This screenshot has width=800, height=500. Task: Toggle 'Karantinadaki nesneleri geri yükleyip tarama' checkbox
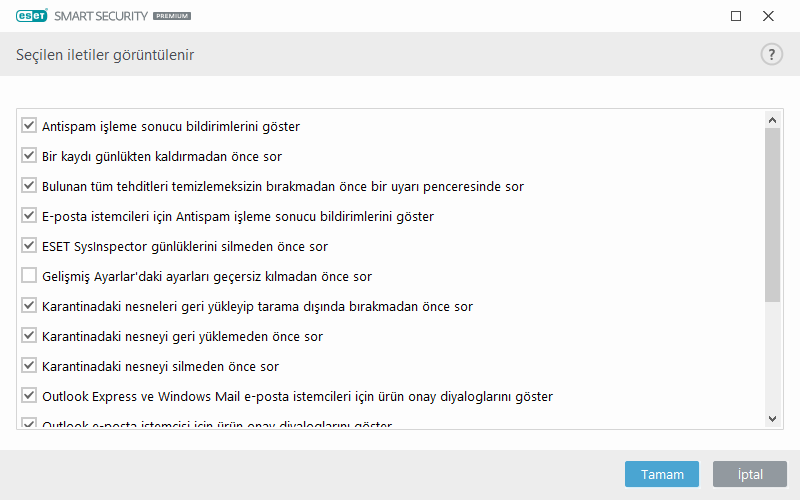pyautogui.click(x=29, y=306)
